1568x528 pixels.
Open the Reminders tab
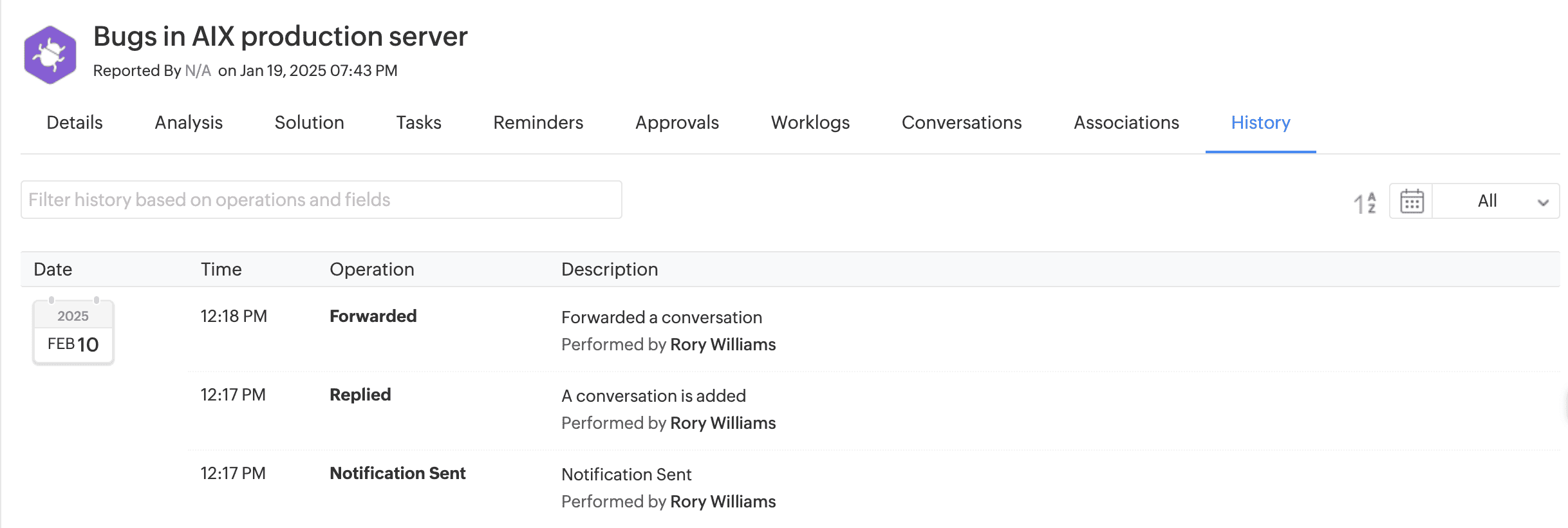(538, 122)
